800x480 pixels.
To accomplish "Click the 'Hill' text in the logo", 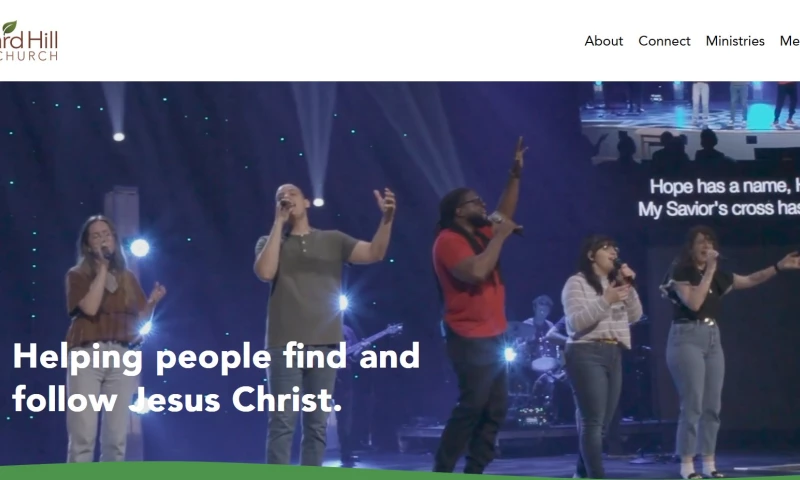I will pos(43,40).
